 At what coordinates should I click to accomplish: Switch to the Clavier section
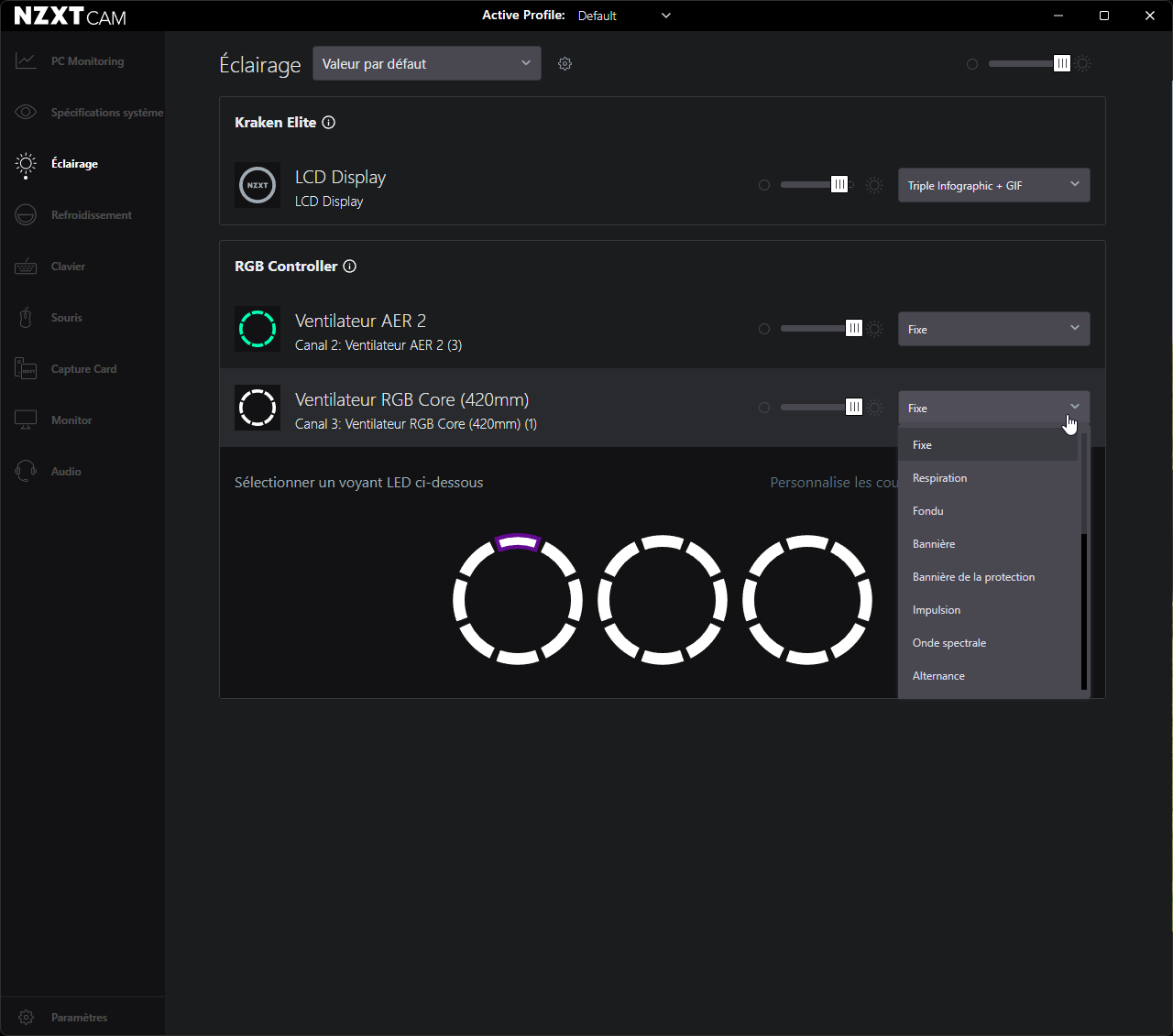[x=82, y=267]
